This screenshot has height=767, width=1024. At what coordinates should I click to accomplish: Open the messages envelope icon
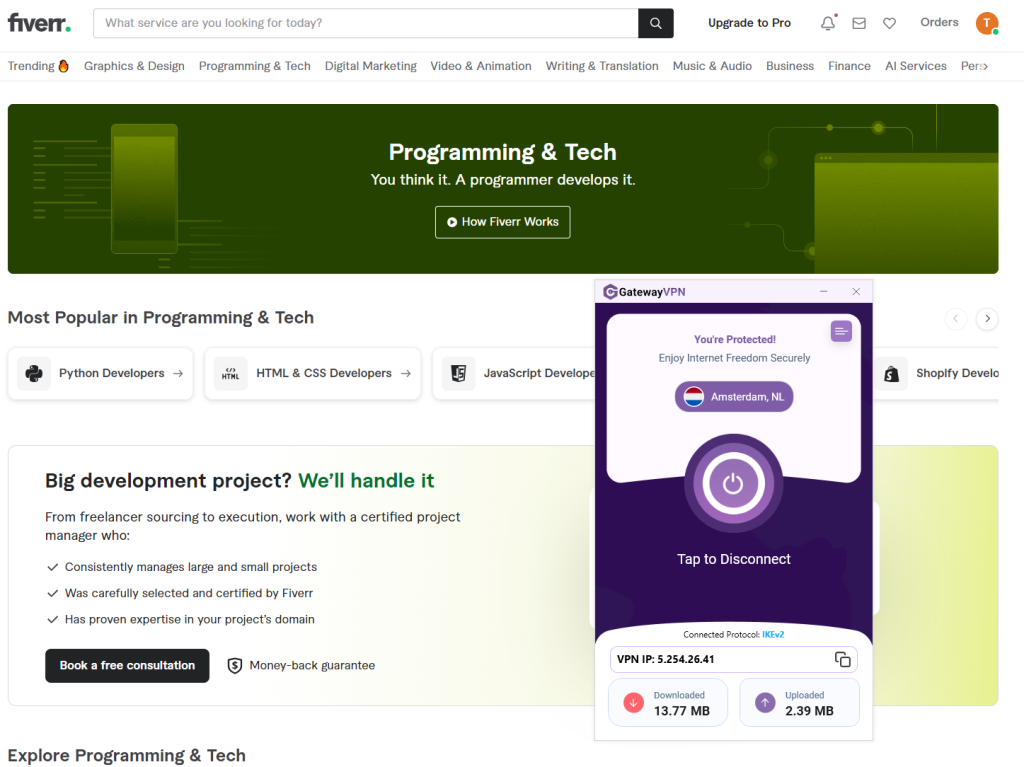point(859,24)
